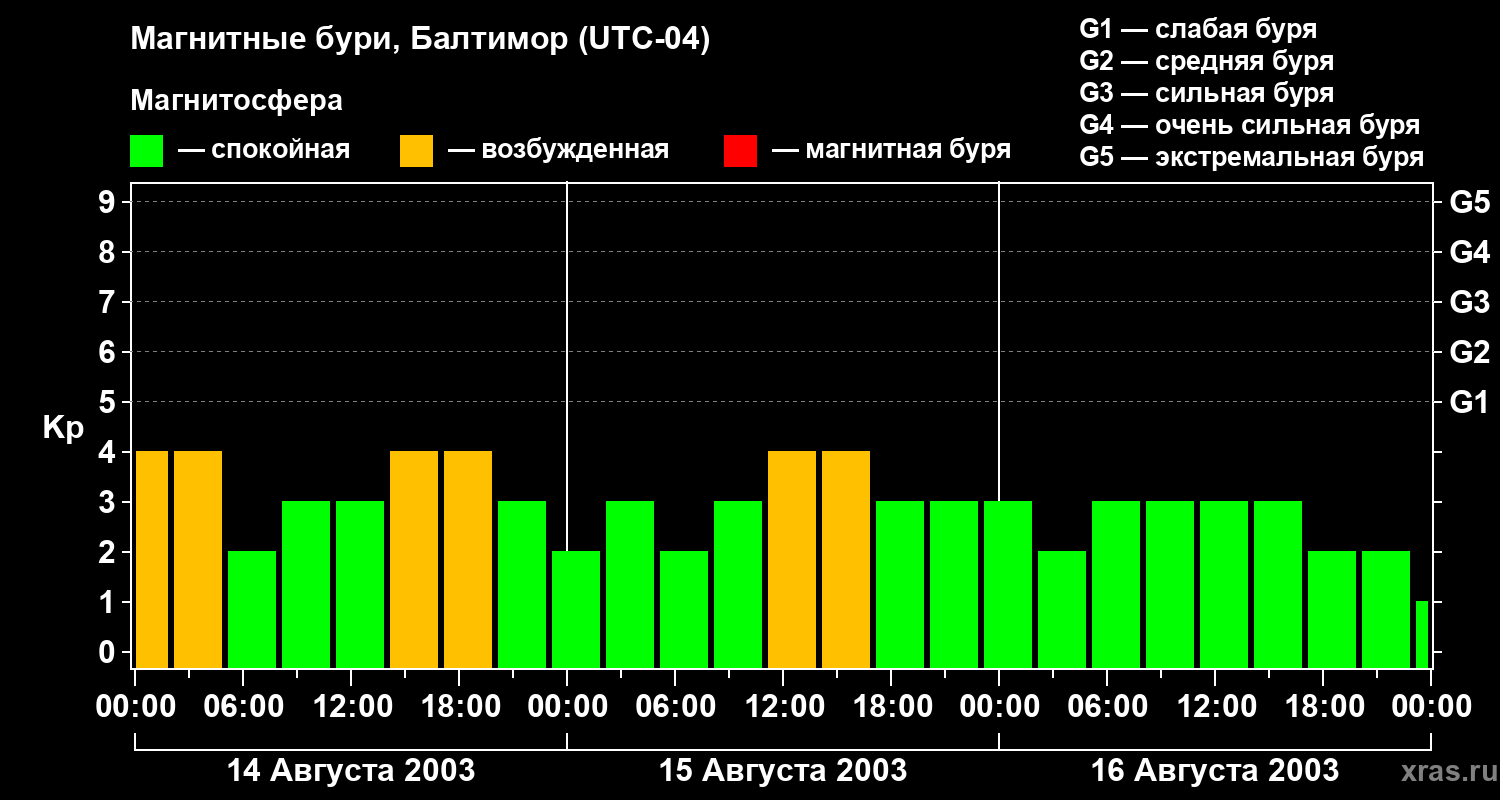Click the '14 Августа 2003' date label
Screen dimensions: 1500x800
[x=351, y=771]
